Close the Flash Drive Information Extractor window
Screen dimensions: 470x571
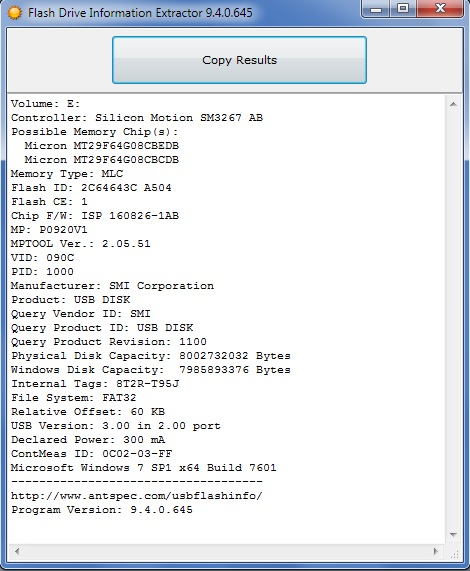pos(440,8)
